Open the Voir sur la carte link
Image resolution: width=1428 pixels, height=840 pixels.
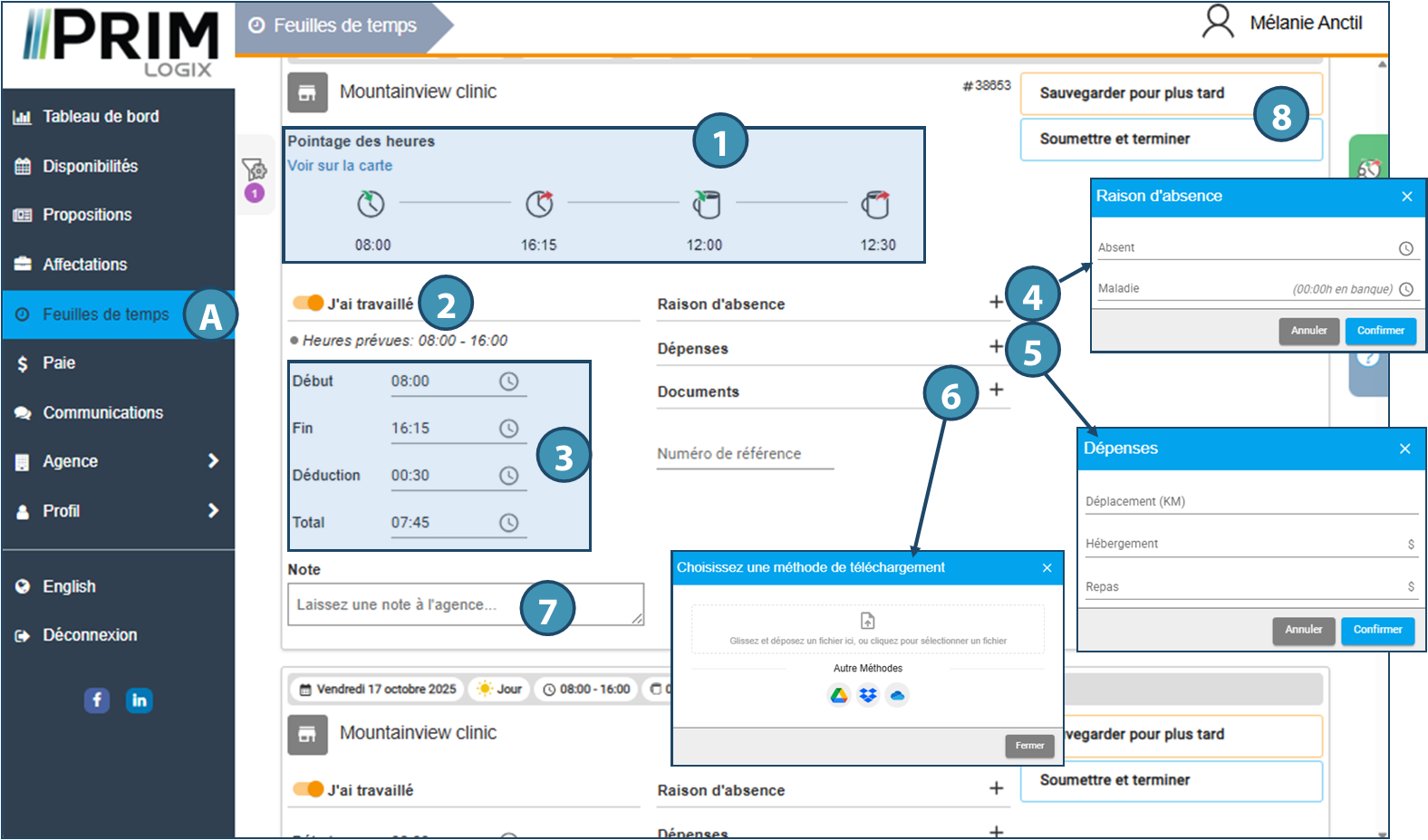point(340,166)
